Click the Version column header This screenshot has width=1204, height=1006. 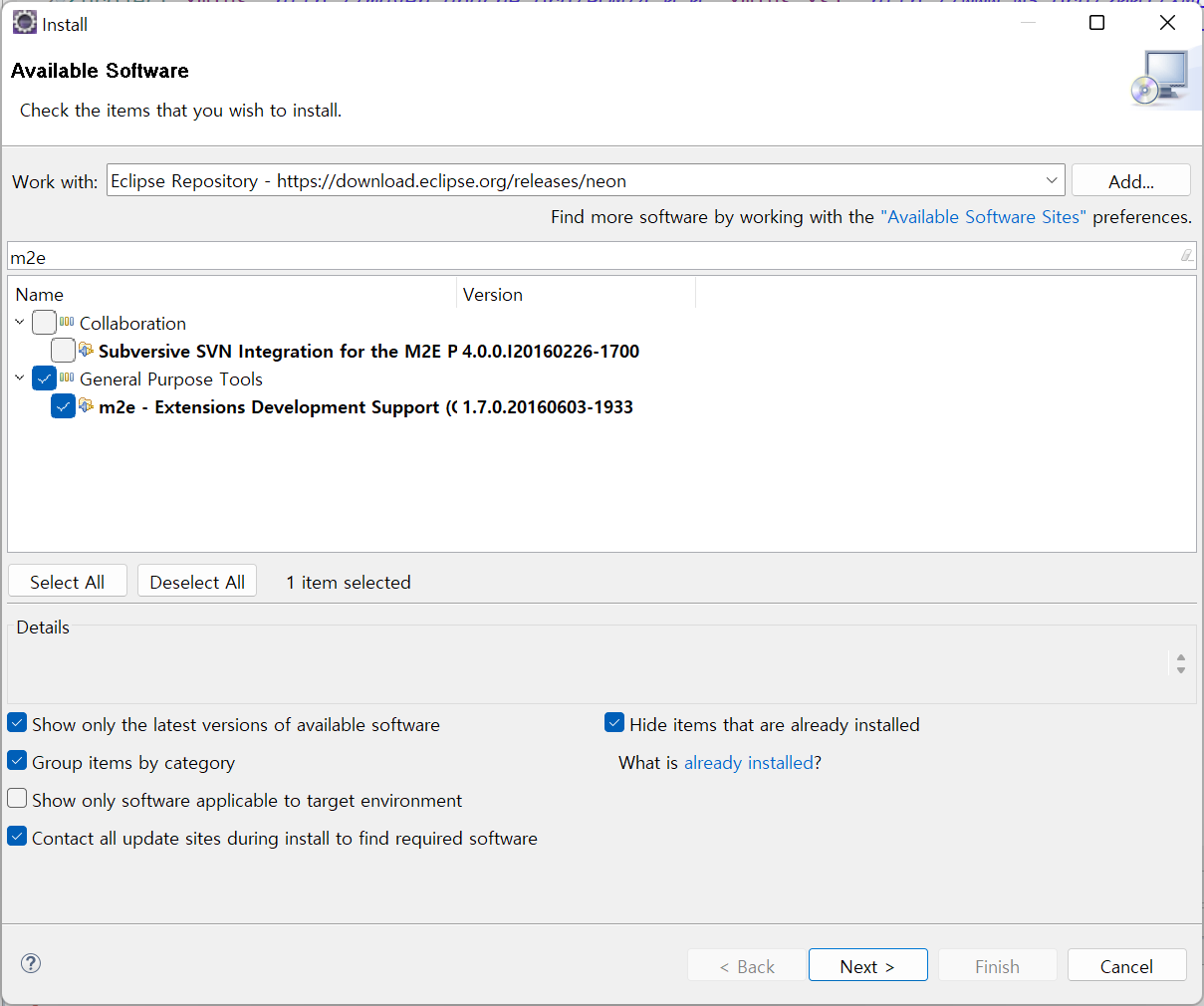(576, 294)
